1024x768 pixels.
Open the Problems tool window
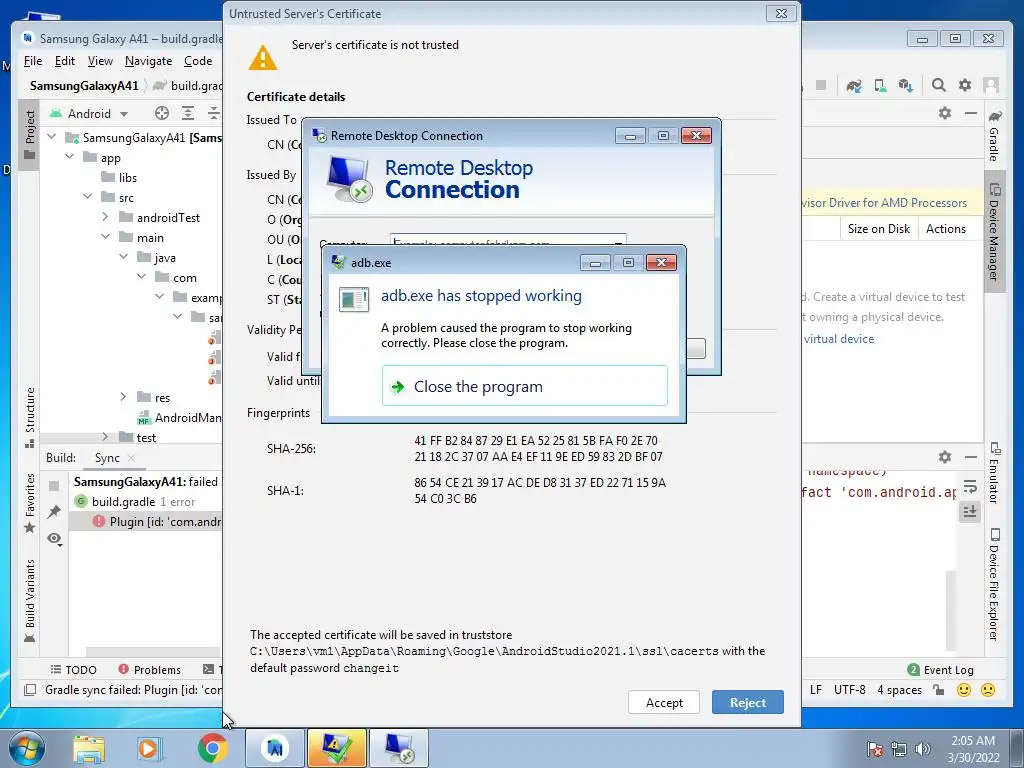coord(150,669)
